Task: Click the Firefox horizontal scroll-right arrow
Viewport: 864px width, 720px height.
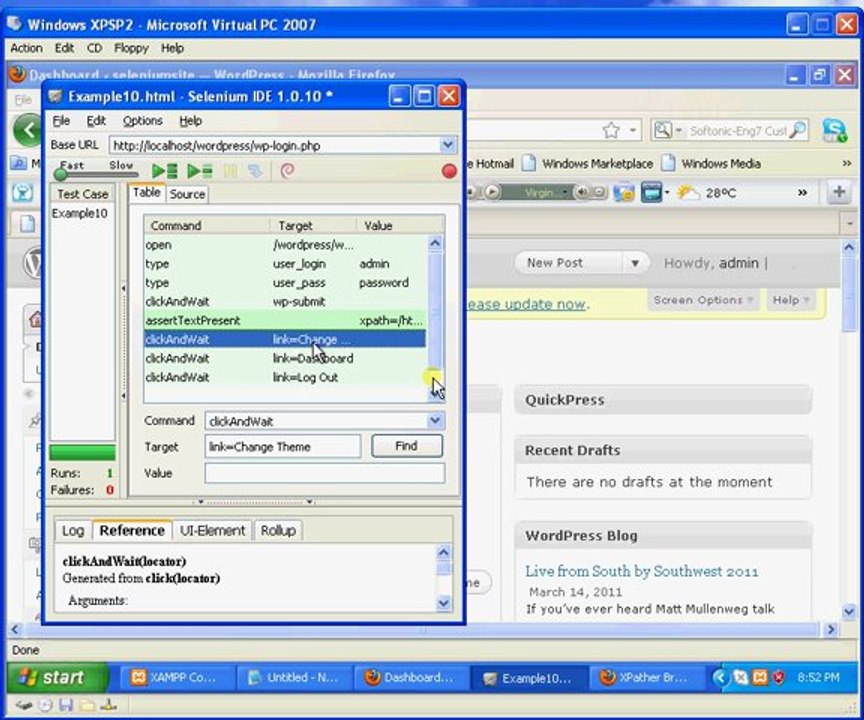Action: tap(831, 629)
